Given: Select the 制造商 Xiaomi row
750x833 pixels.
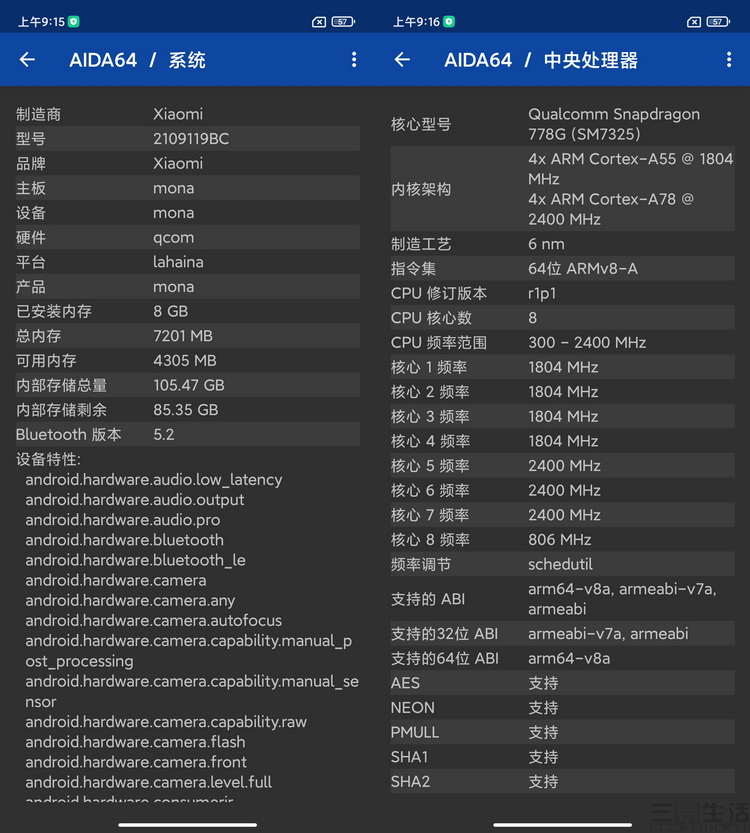Looking at the screenshot, I should 188,114.
